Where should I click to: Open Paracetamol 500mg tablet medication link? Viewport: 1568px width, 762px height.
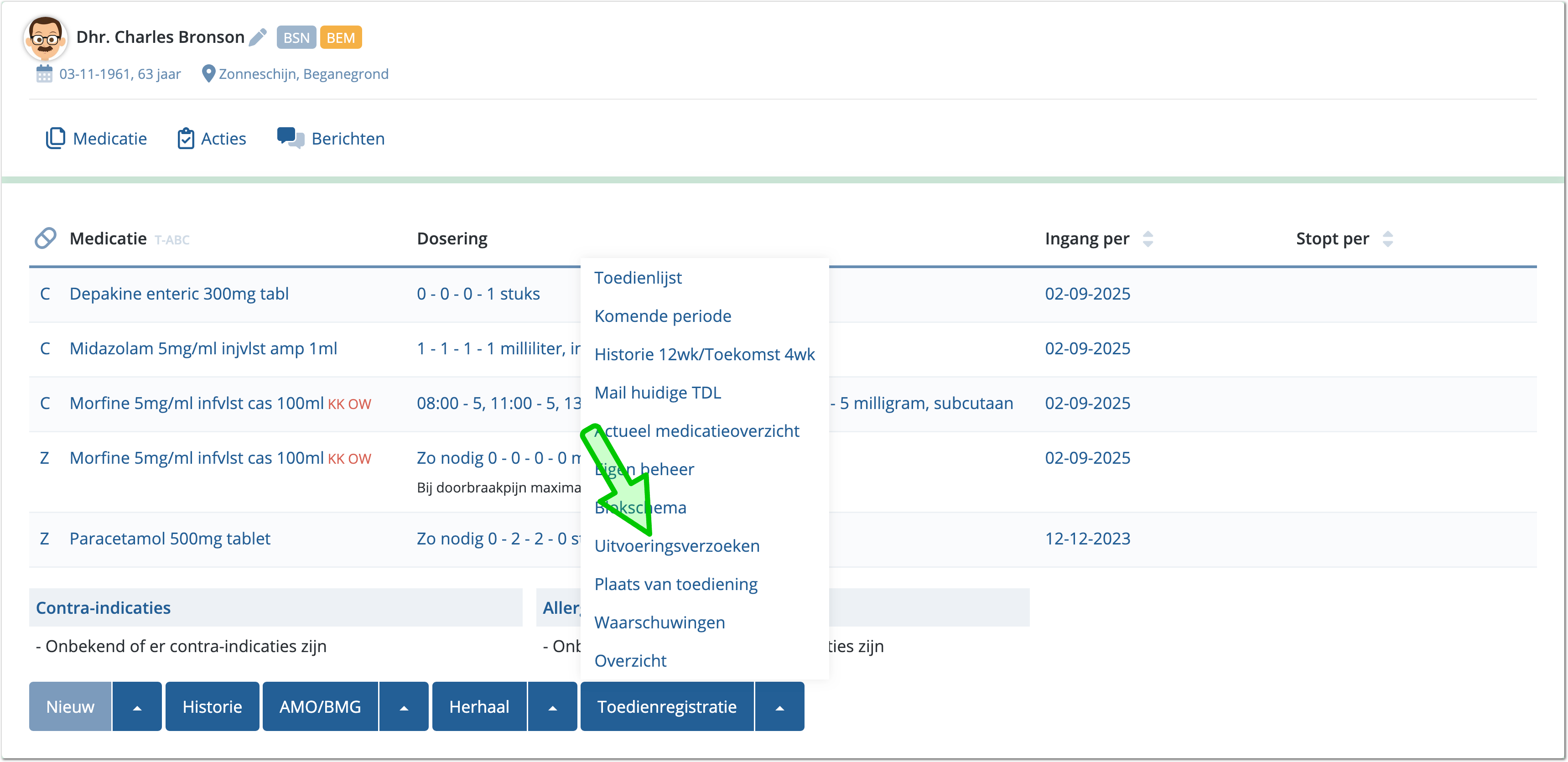[170, 539]
